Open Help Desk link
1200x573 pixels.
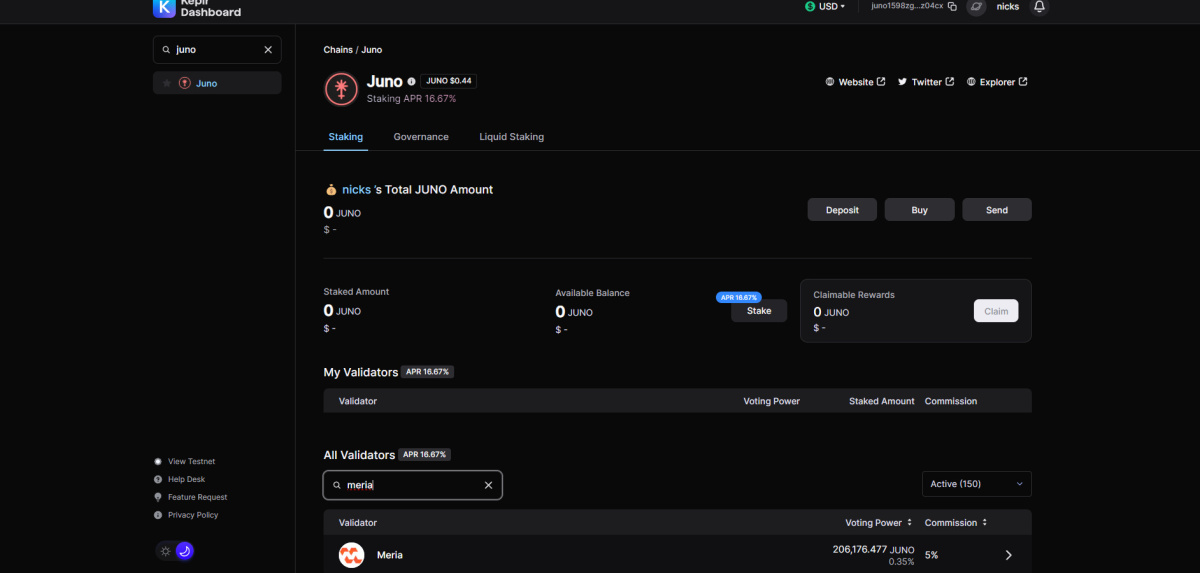point(186,479)
